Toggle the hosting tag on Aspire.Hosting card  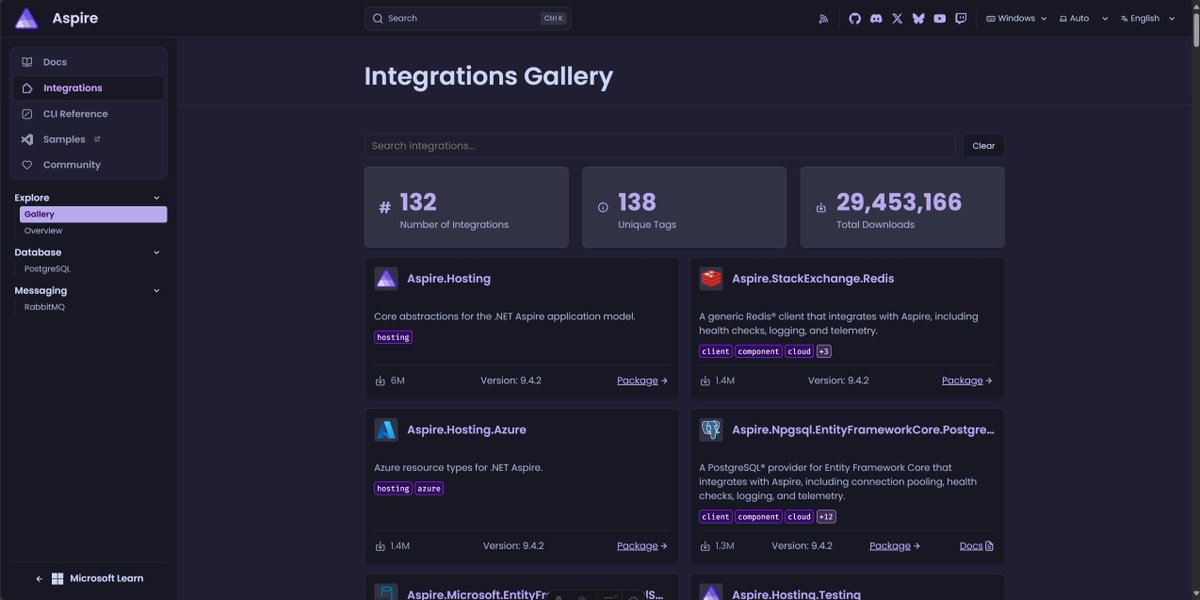tap(392, 336)
